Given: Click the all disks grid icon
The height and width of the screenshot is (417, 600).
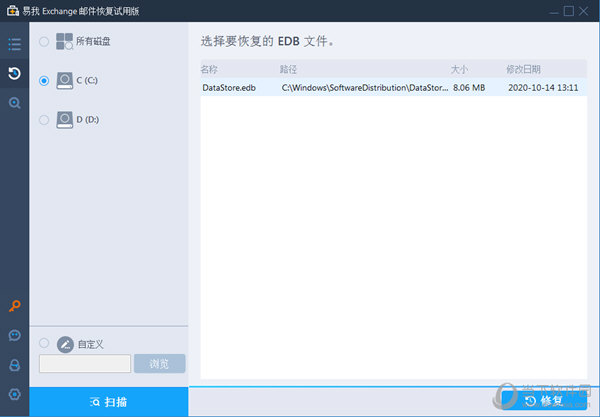Looking at the screenshot, I should (64, 41).
